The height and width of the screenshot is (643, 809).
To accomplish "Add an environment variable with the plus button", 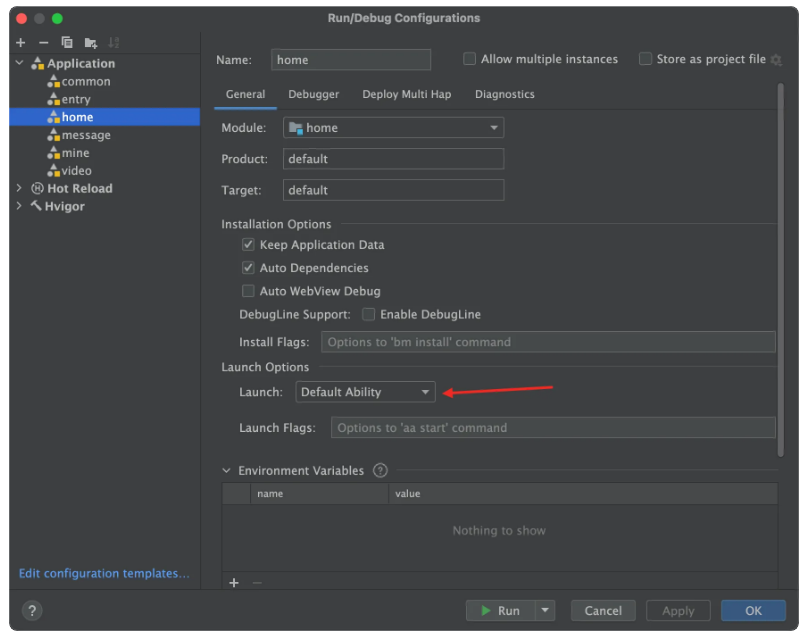I will (x=234, y=583).
